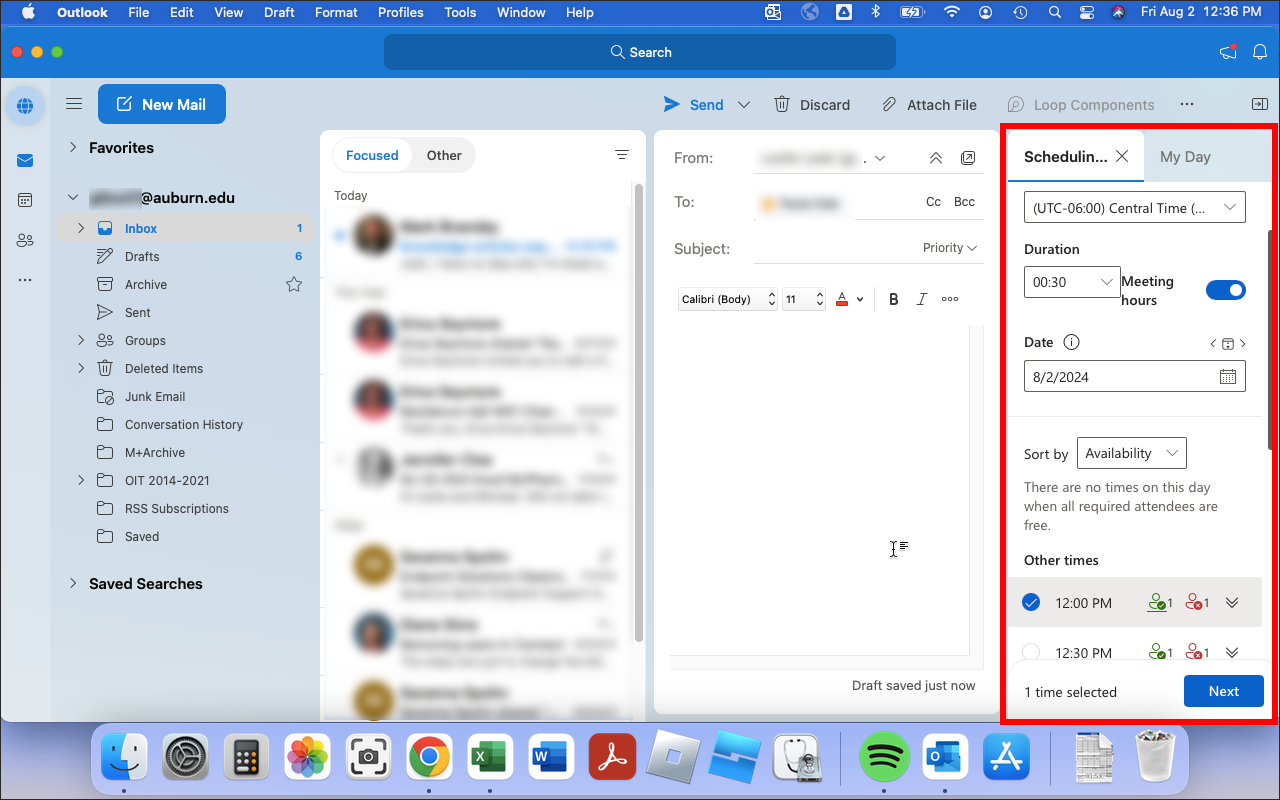
Task: Click the Search field at top
Action: point(640,52)
